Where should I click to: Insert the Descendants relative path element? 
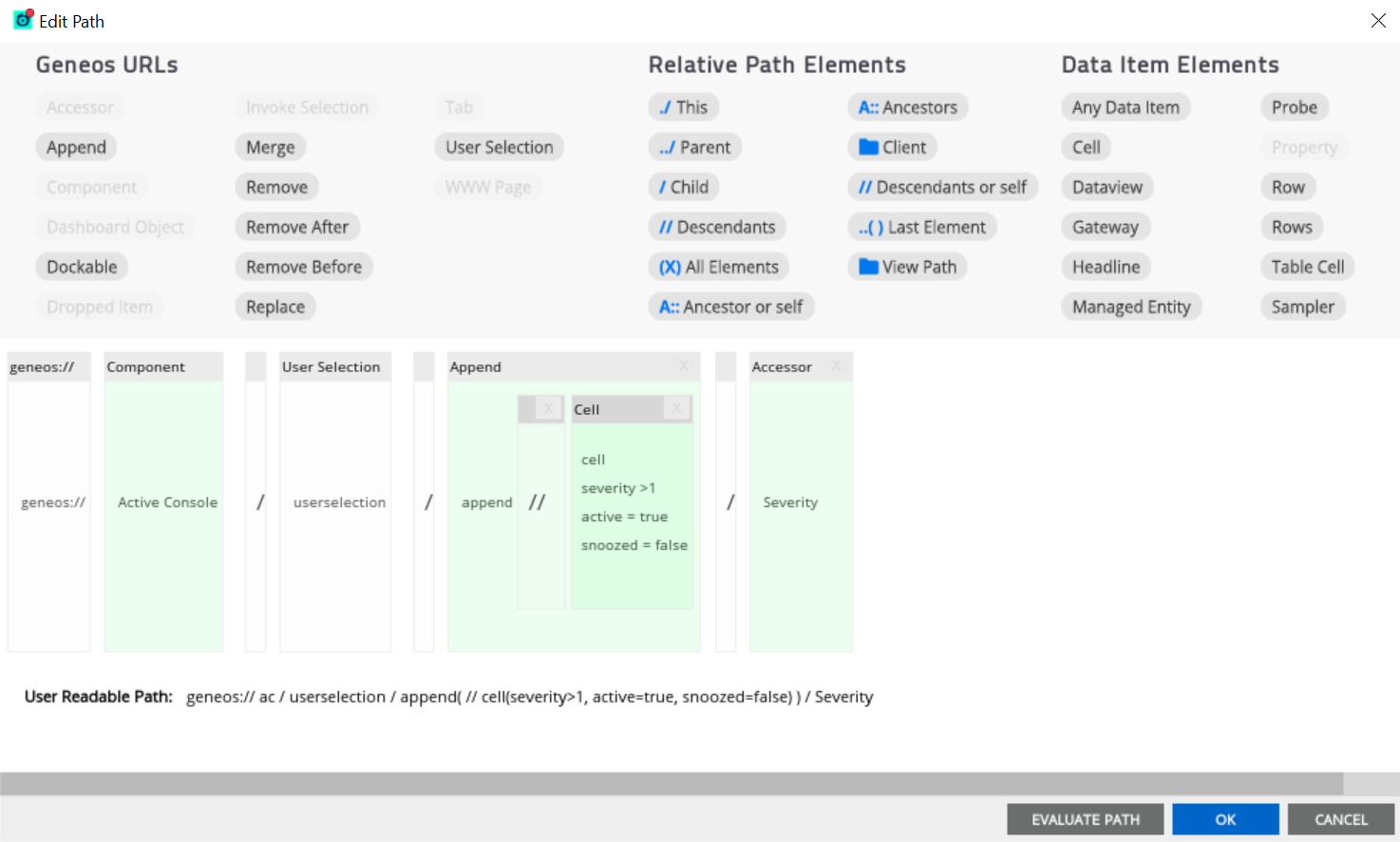[717, 227]
